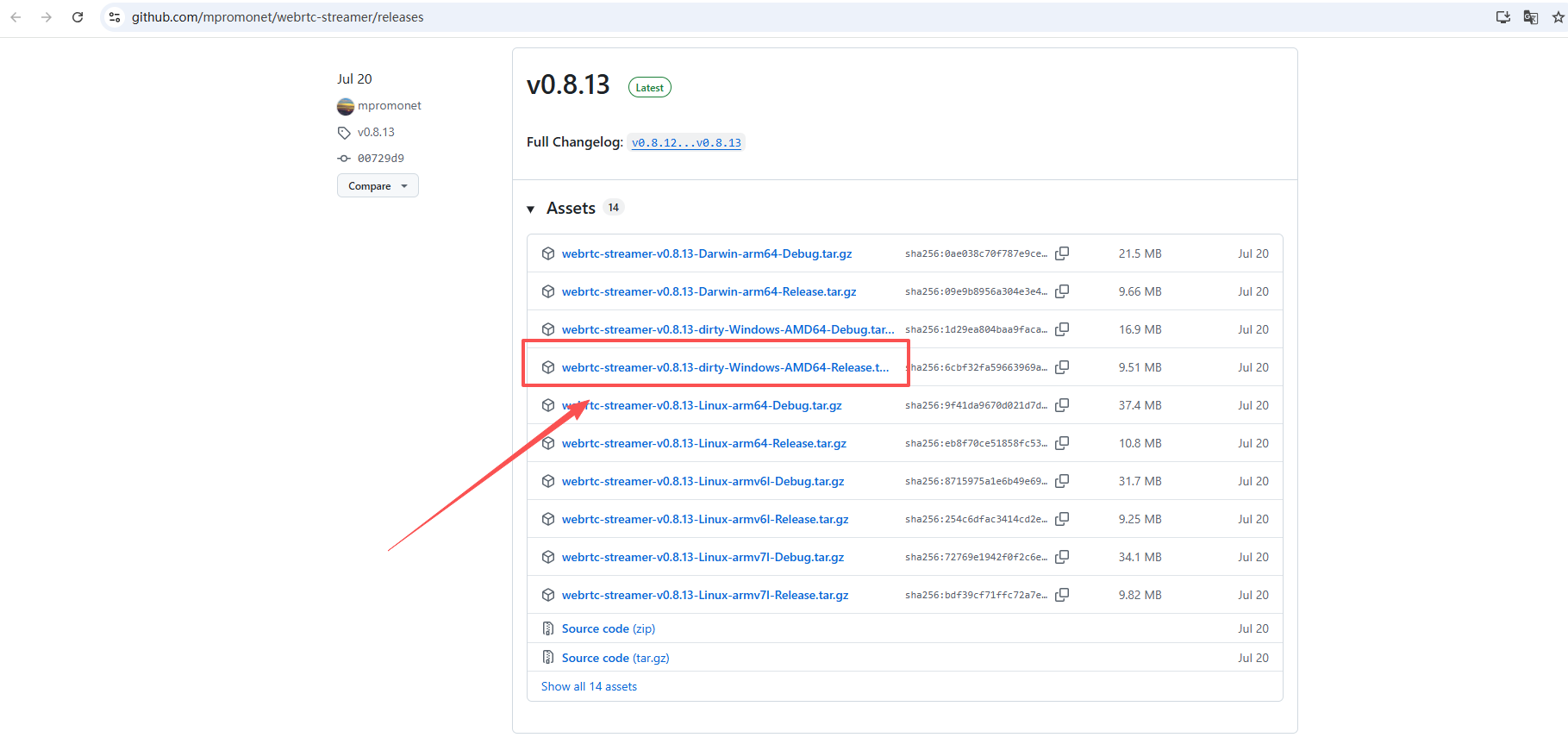Install app icon in address bar
Viewport: 1568px width, 750px height.
point(1503,17)
